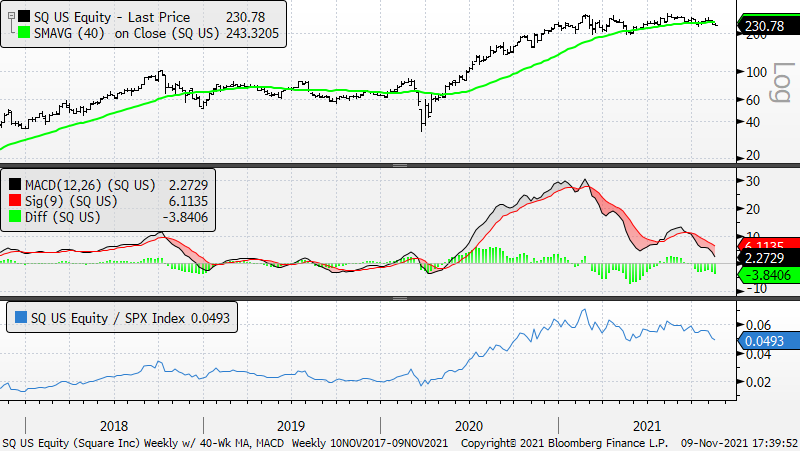Select the Sig(9) (SQ US) label
Screen dimensions: 800x451
(x=71, y=201)
